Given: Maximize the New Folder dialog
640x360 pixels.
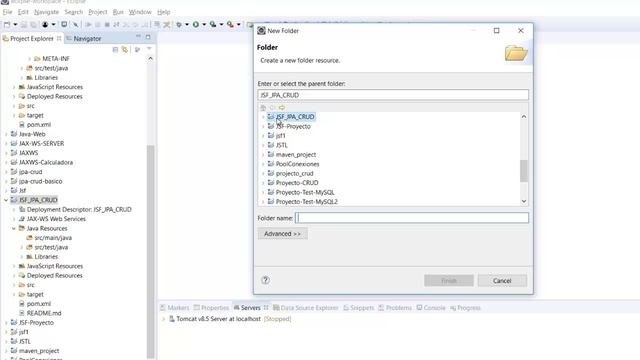Looking at the screenshot, I should click(x=496, y=31).
